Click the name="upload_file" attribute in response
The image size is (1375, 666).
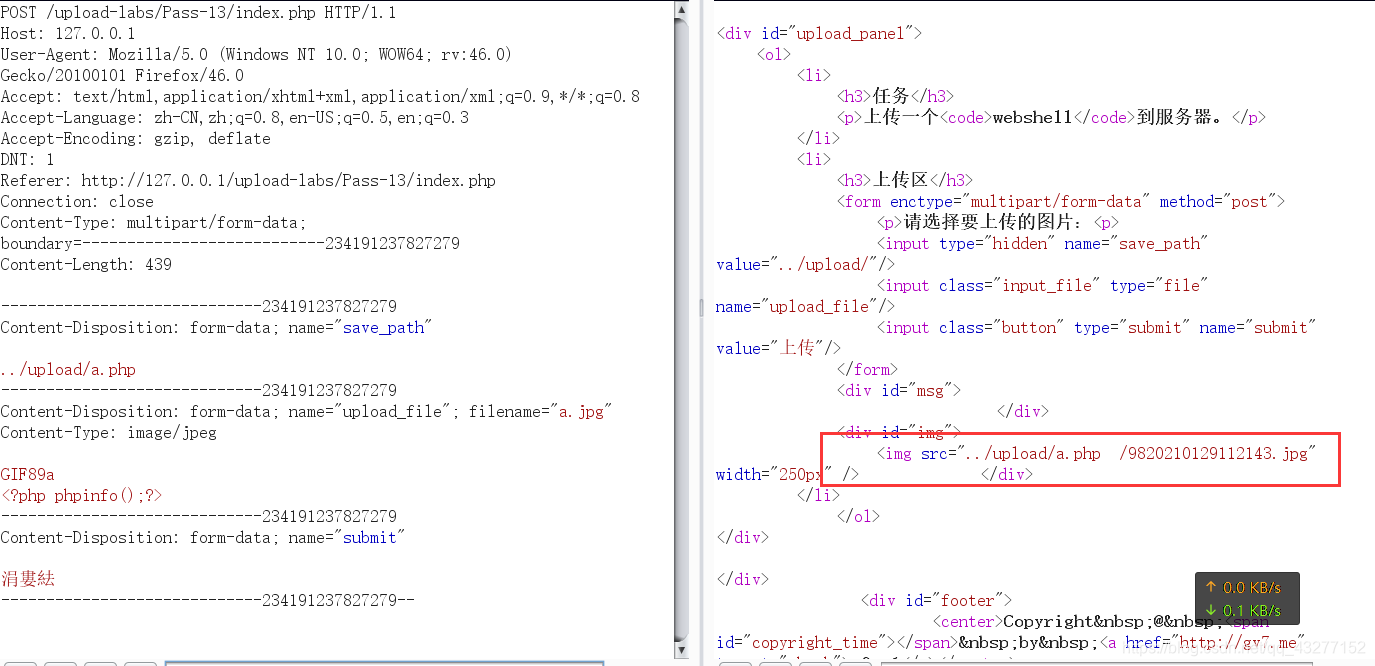pos(806,307)
